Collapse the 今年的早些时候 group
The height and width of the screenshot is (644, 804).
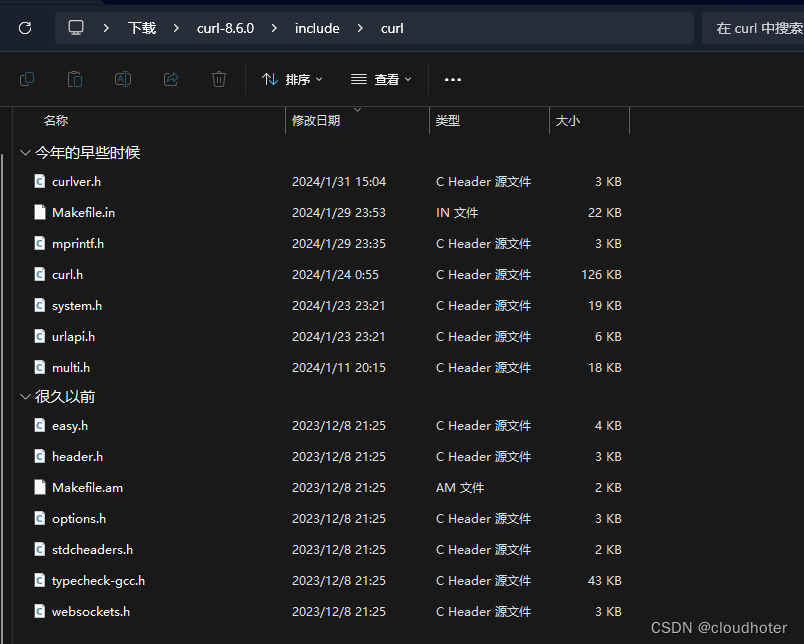pos(25,152)
